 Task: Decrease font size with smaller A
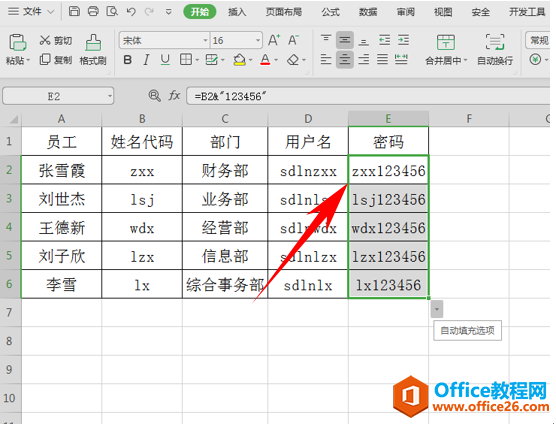[293, 40]
